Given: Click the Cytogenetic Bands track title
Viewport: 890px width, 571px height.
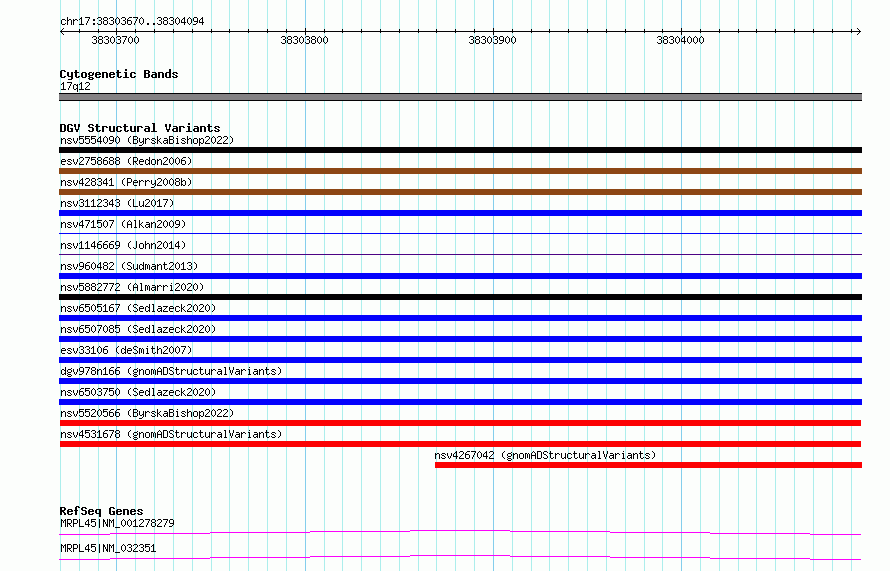Looking at the screenshot, I should tap(119, 74).
